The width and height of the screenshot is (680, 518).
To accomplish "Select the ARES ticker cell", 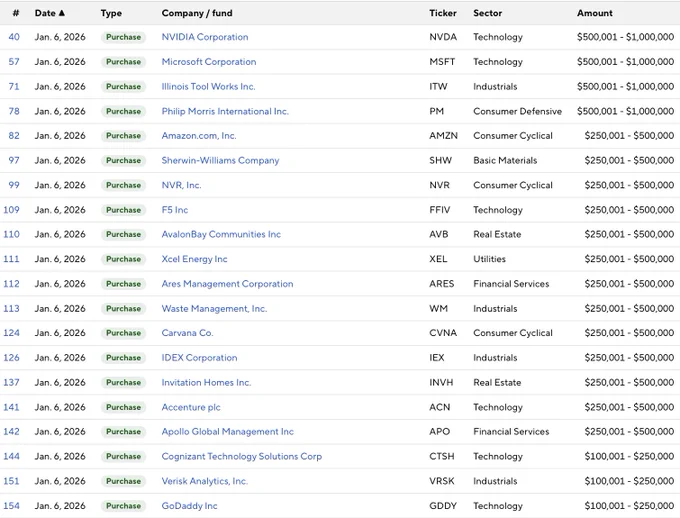I will pos(441,284).
